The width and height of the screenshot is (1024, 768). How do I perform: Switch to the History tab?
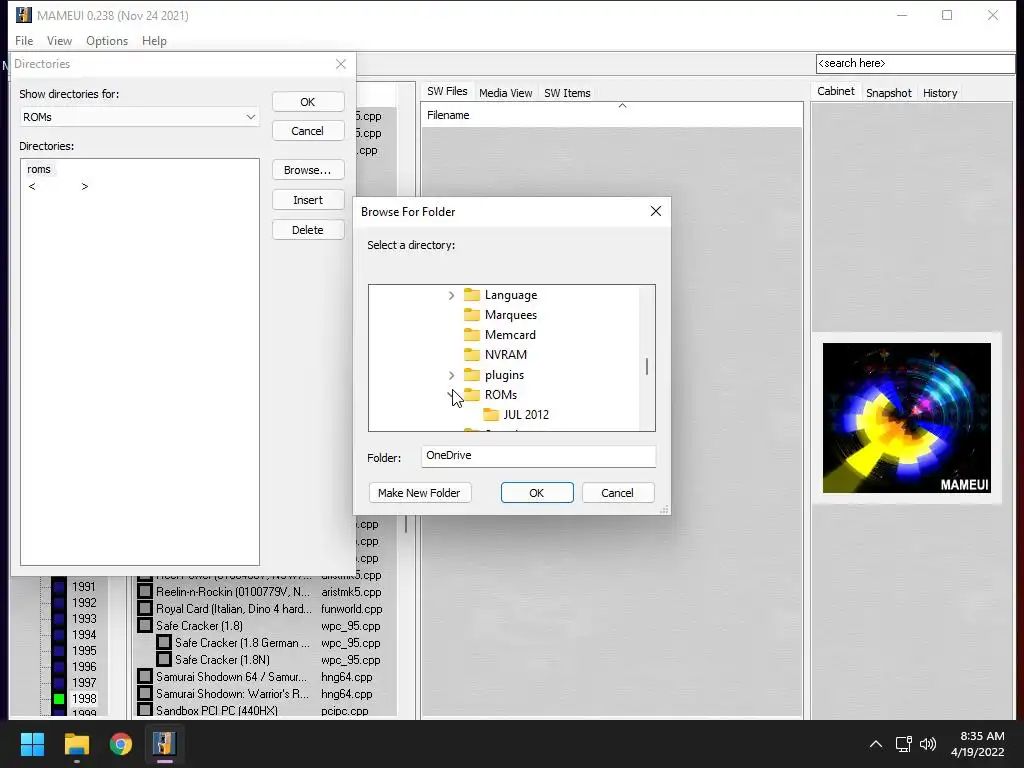(940, 93)
